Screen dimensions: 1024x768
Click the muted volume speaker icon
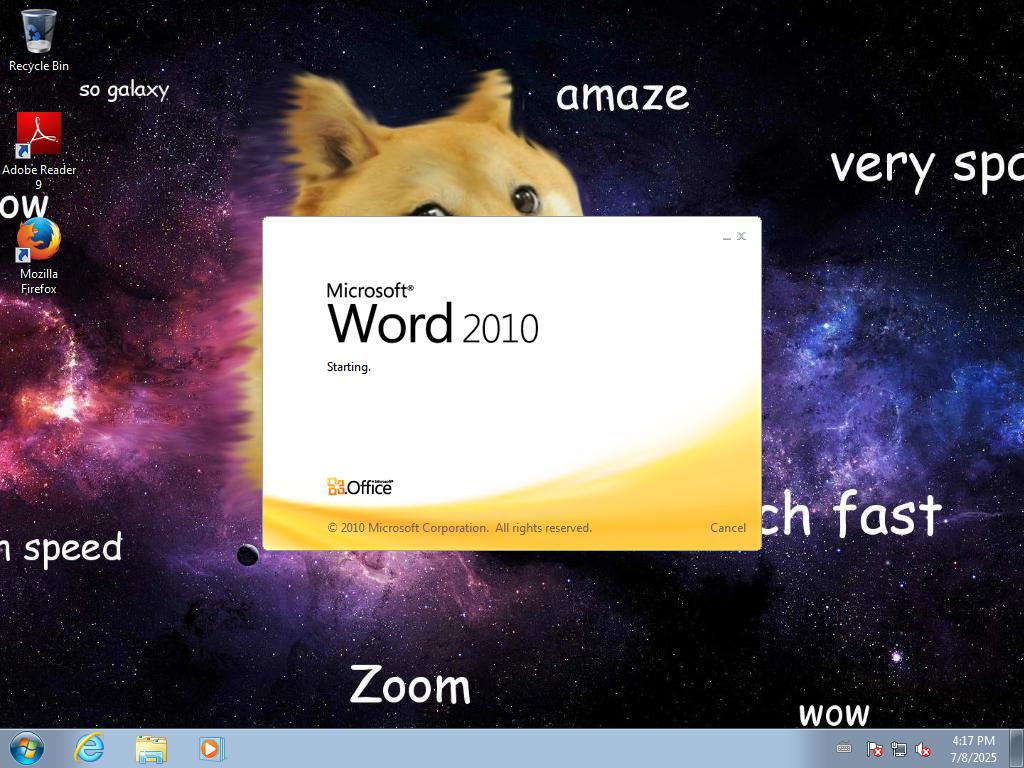click(923, 749)
